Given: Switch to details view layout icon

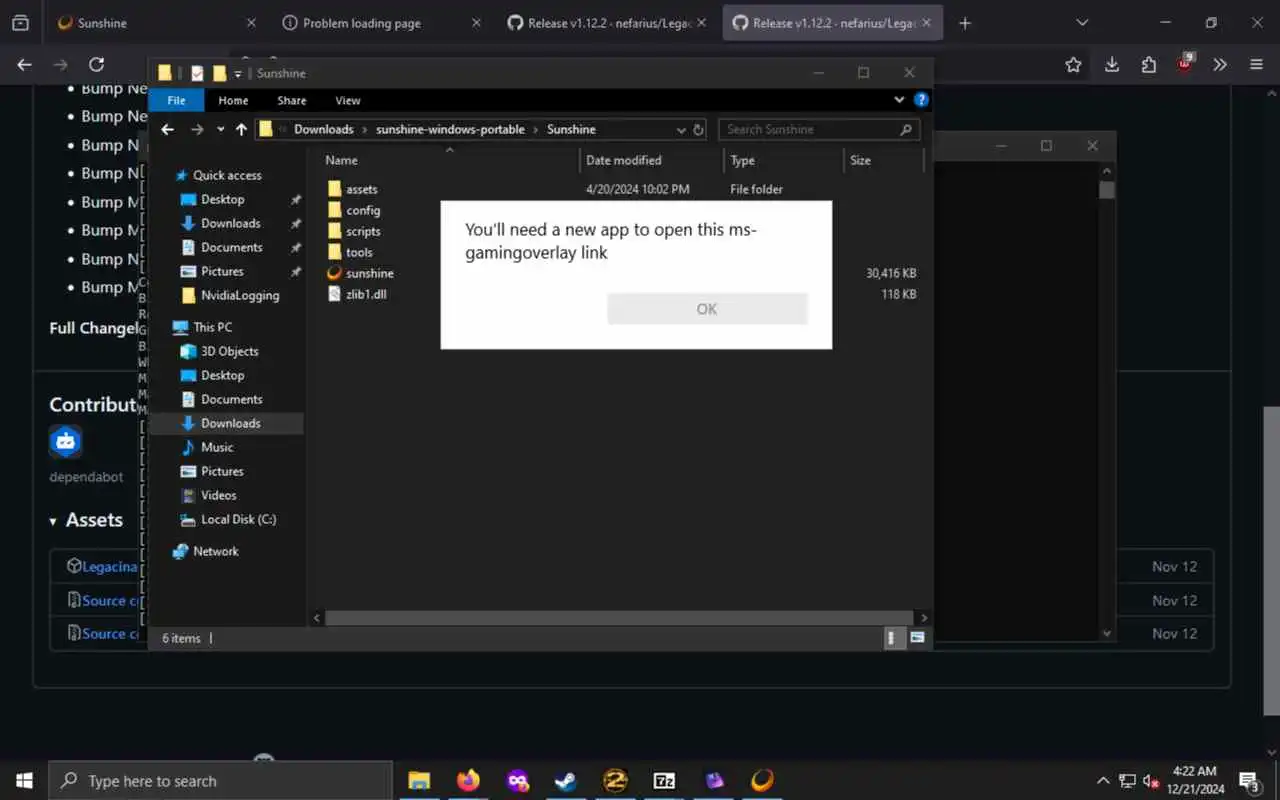Looking at the screenshot, I should click(x=895, y=638).
